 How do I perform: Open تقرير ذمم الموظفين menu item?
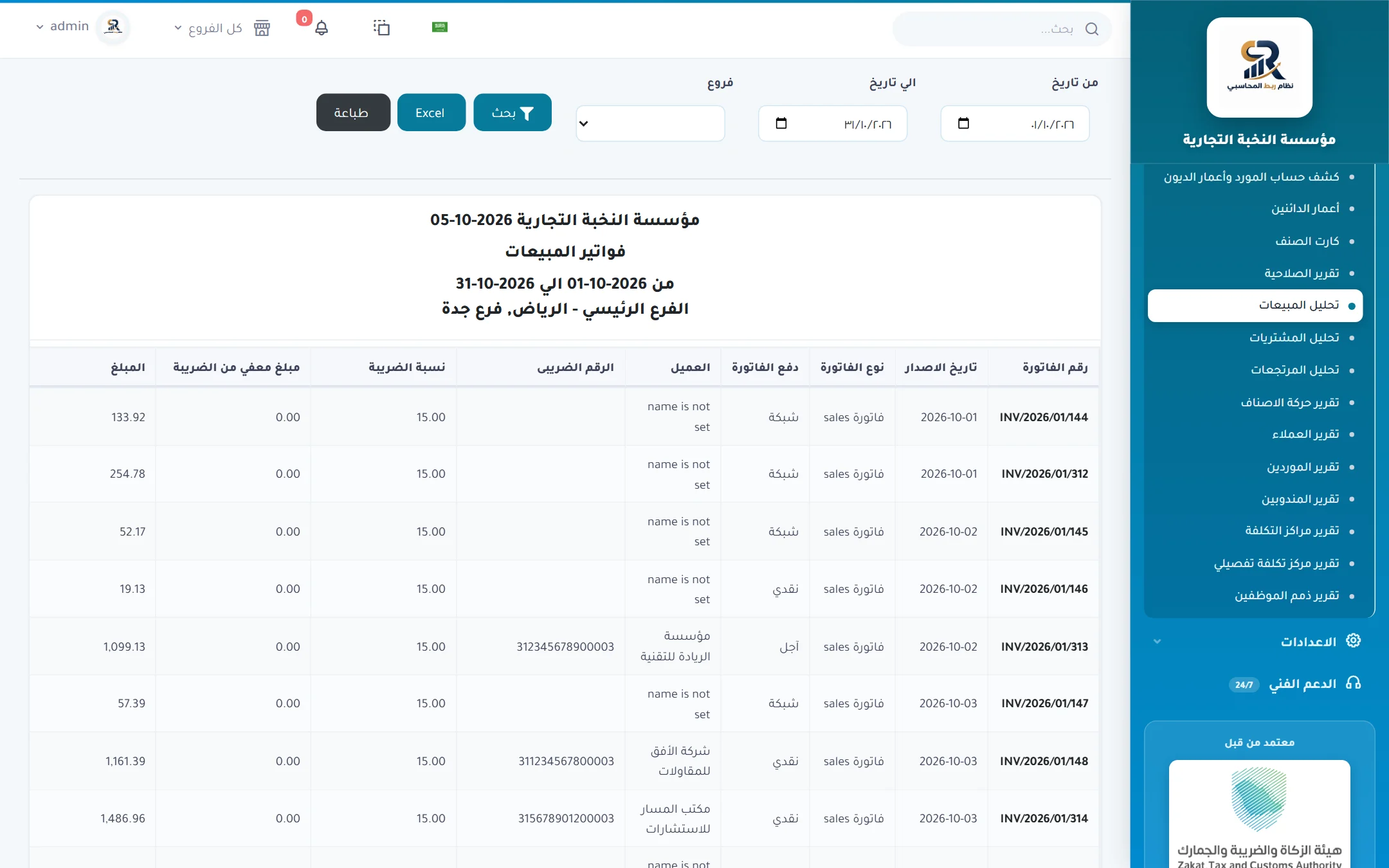1287,595
